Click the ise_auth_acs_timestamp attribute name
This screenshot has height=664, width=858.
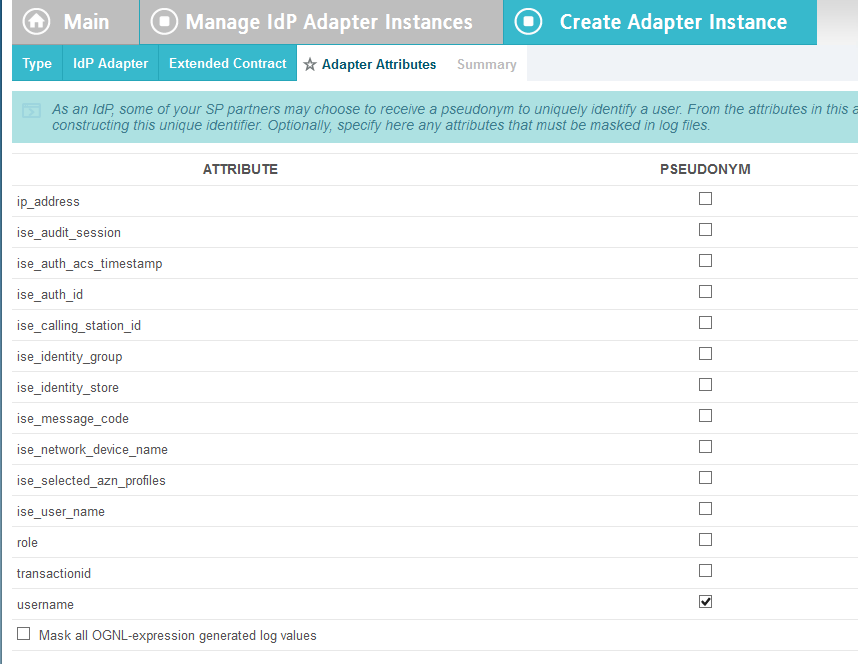click(x=90, y=264)
